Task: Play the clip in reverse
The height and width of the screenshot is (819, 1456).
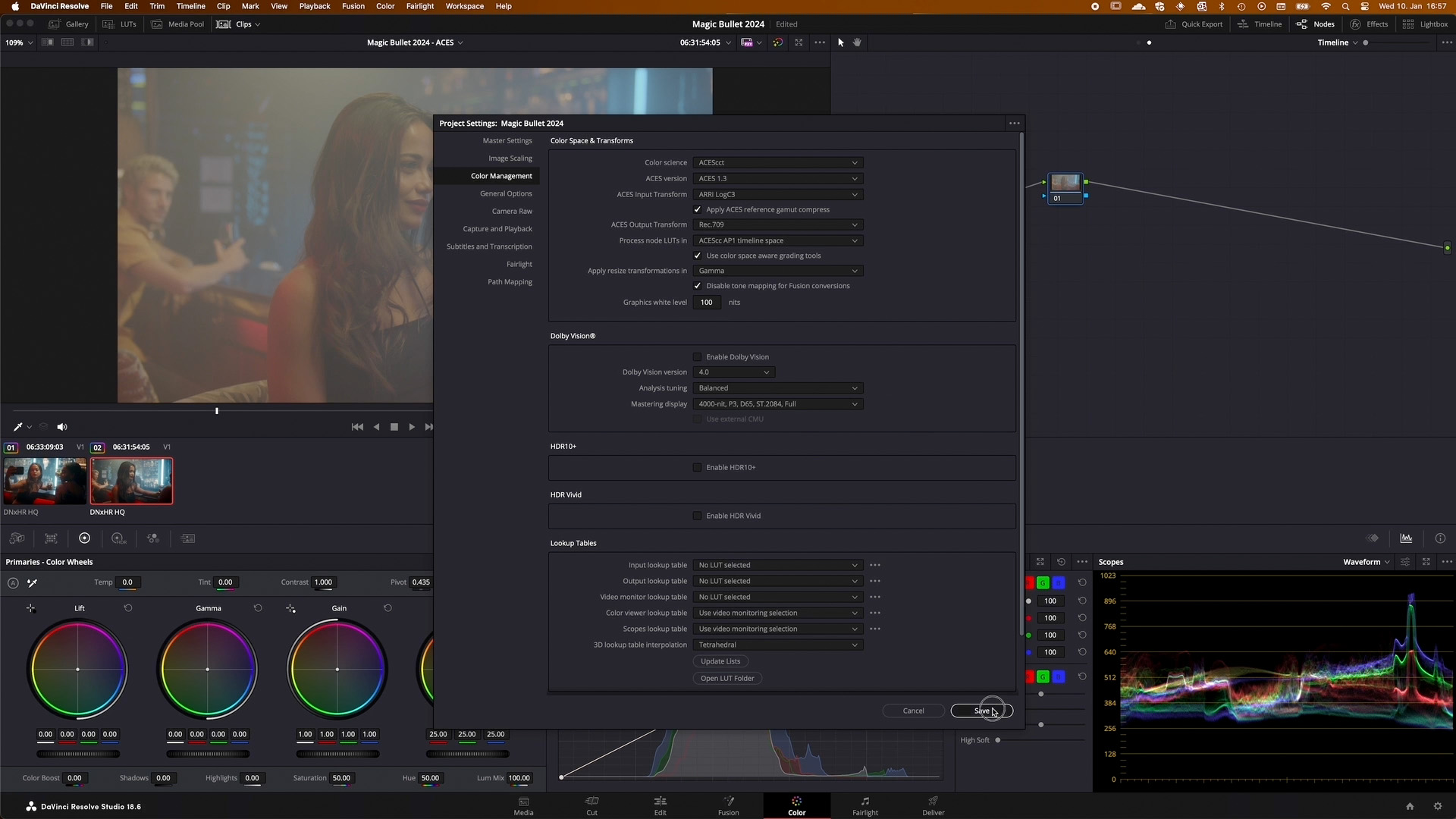Action: (x=376, y=427)
